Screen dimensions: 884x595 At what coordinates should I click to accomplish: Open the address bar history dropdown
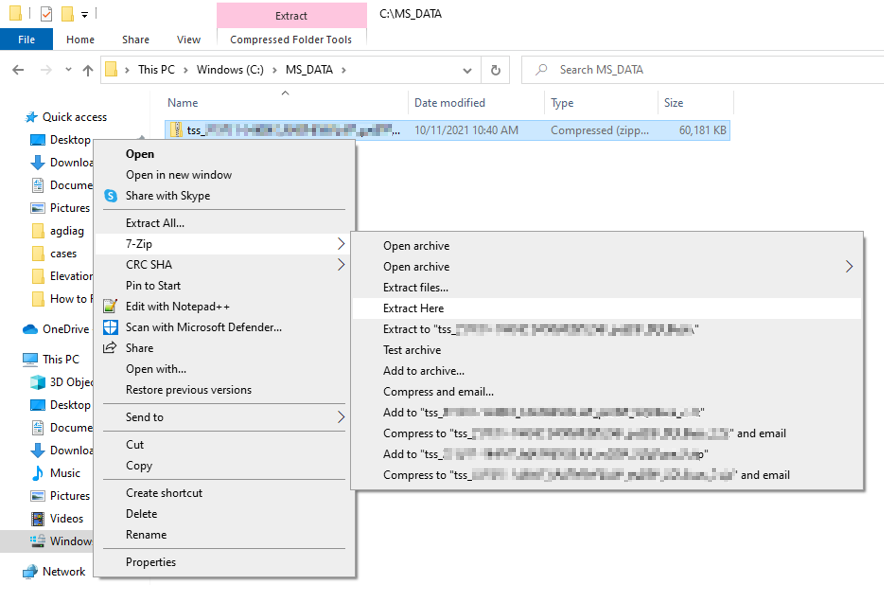click(467, 70)
